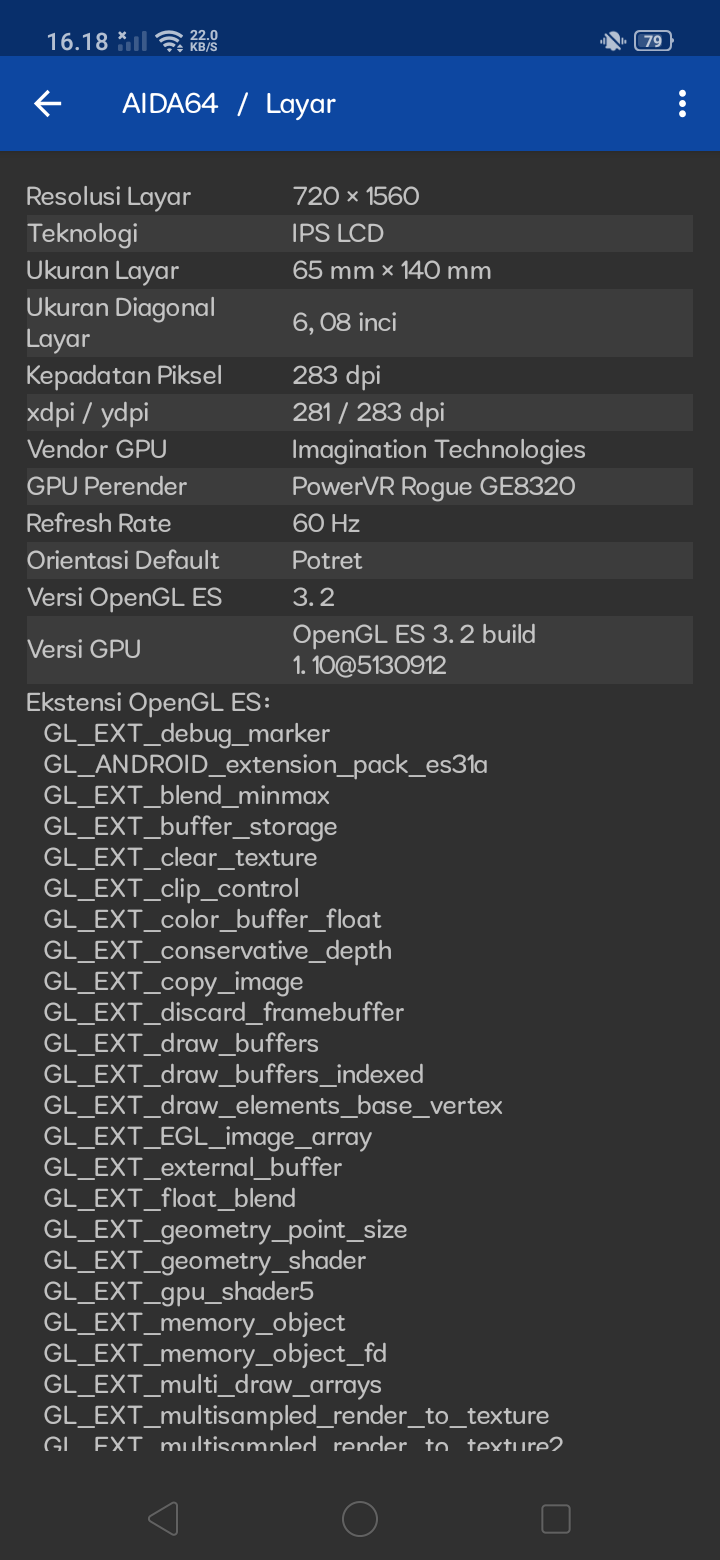The image size is (720, 1560).
Task: Tap the muted vibration icon in status bar
Action: click(611, 41)
